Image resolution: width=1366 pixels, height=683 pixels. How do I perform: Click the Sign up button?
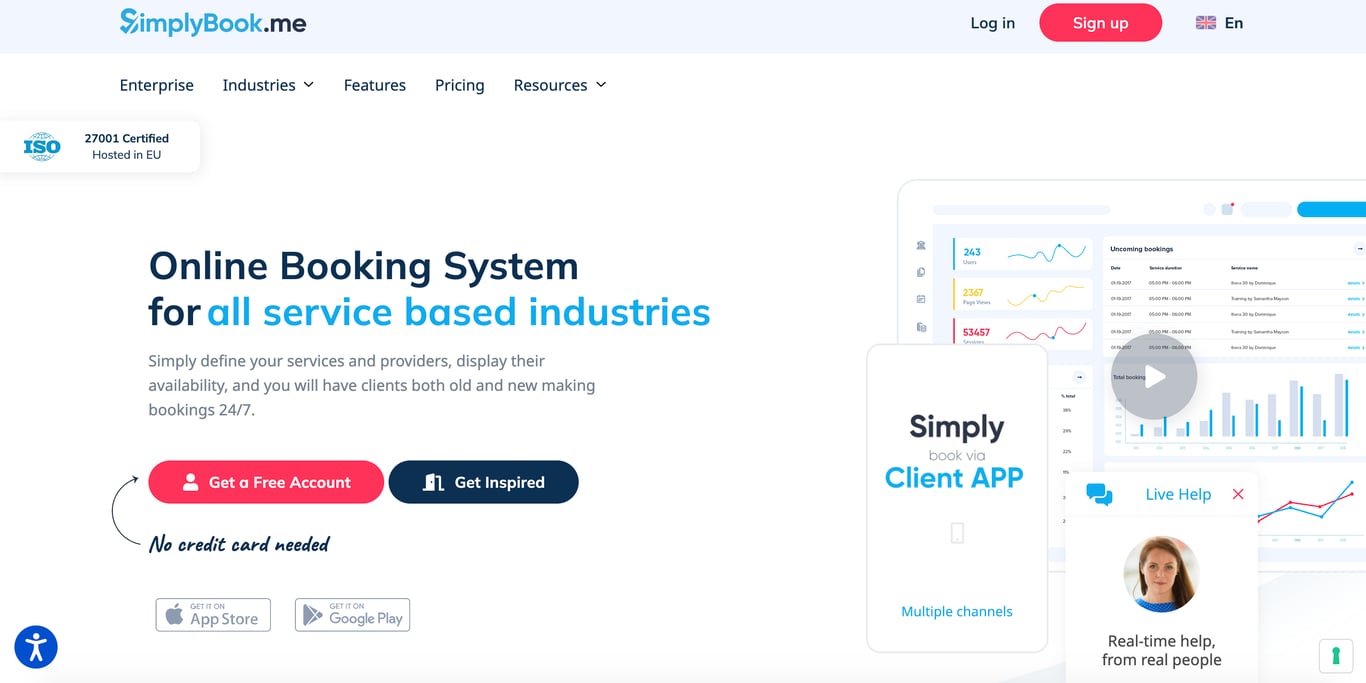(1100, 23)
